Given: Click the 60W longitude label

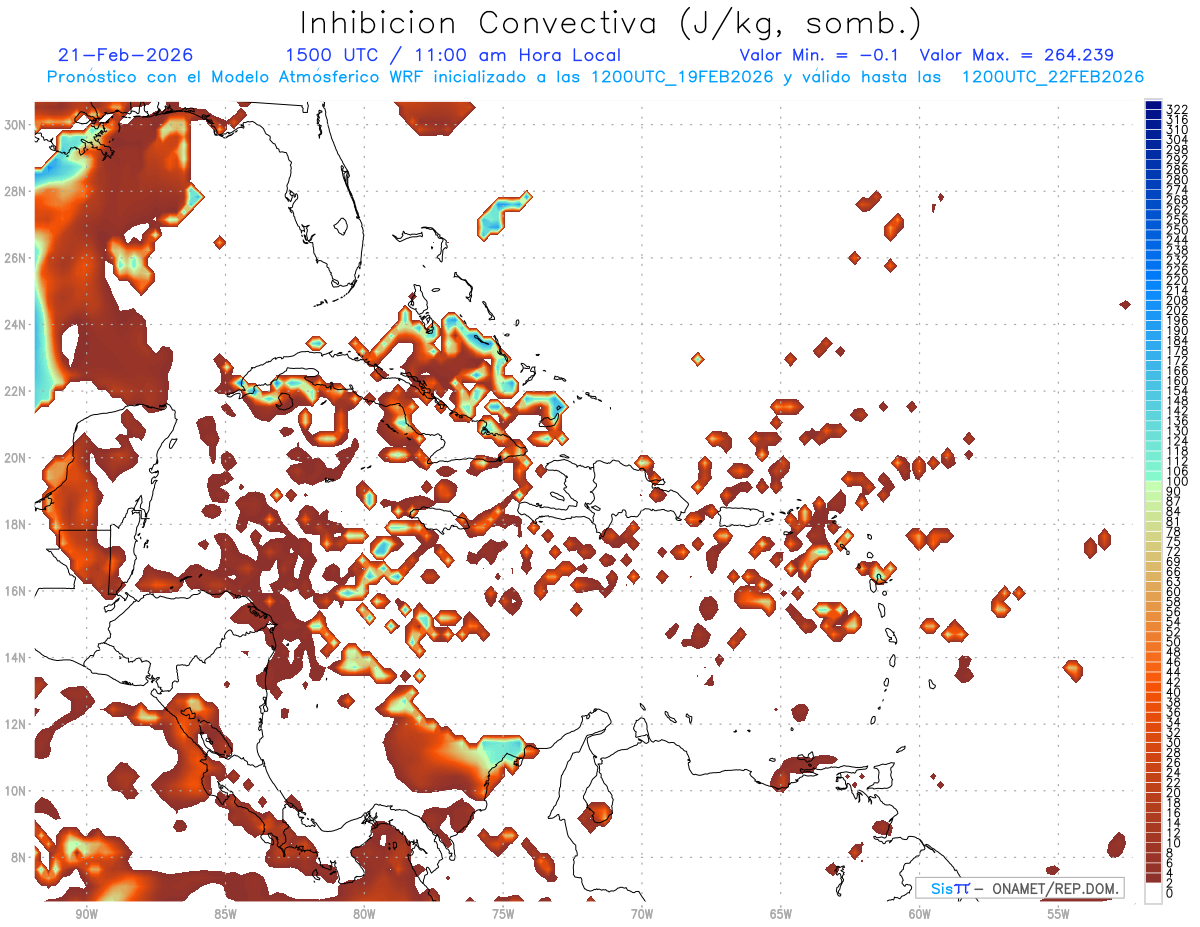Looking at the screenshot, I should [x=920, y=915].
